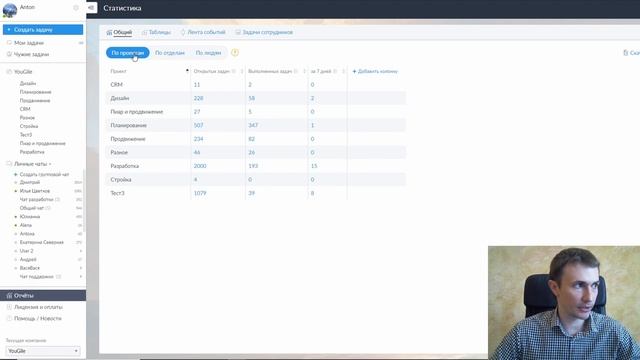Open settings gear next to Anton

tap(76, 7)
